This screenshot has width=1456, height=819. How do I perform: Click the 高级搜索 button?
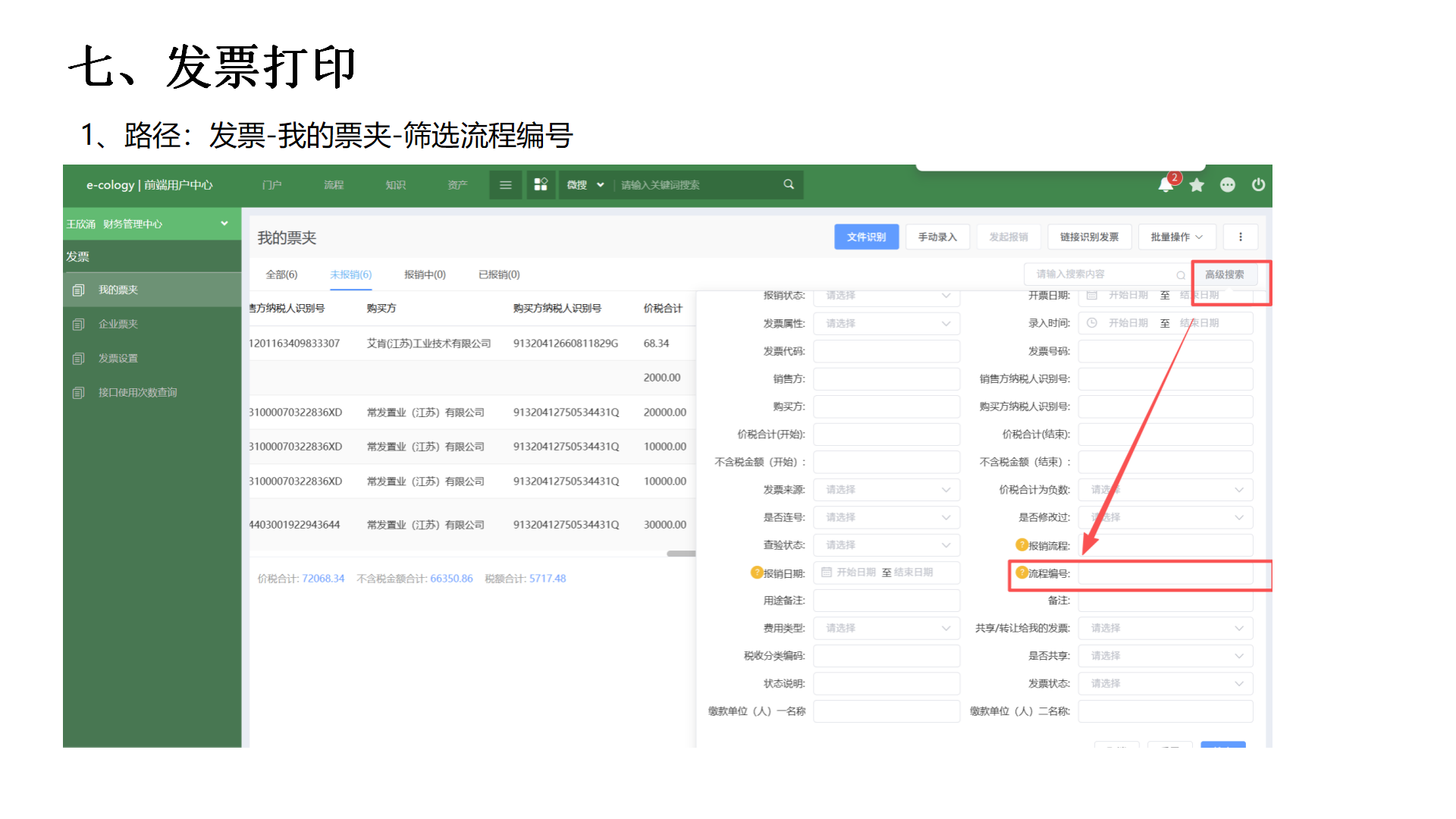[x=1224, y=275]
